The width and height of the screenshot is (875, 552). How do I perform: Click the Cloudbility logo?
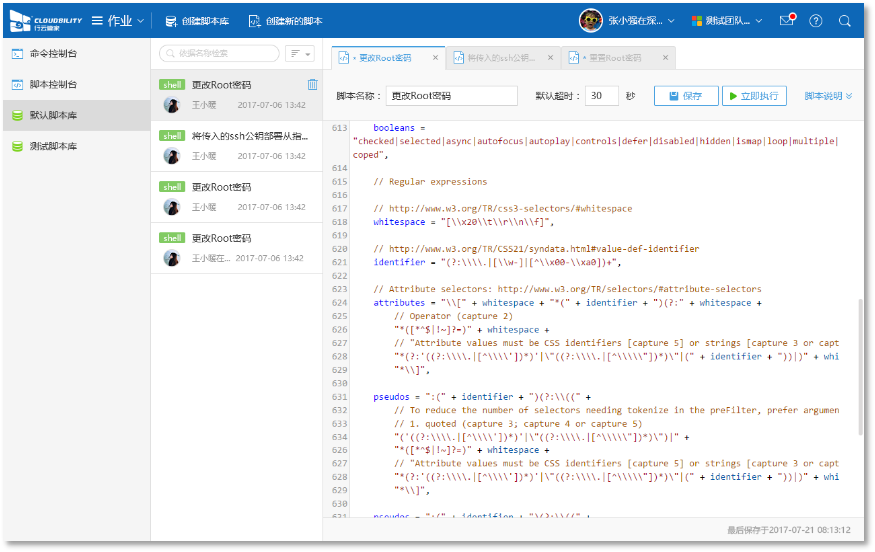tap(44, 20)
